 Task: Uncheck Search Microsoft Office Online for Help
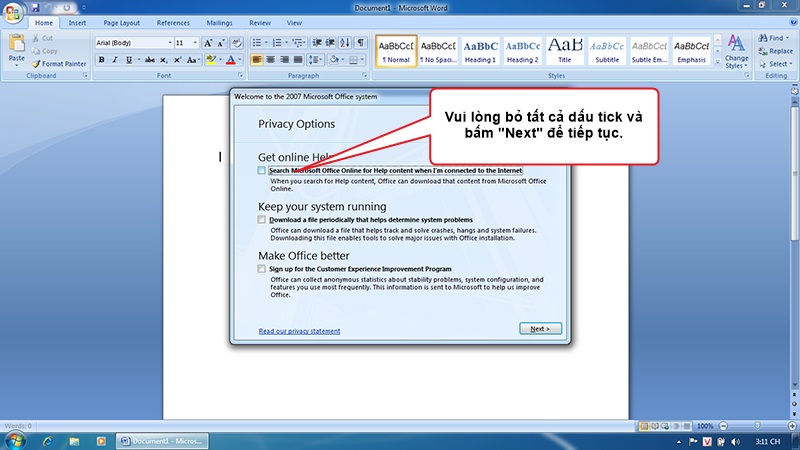tap(261, 170)
